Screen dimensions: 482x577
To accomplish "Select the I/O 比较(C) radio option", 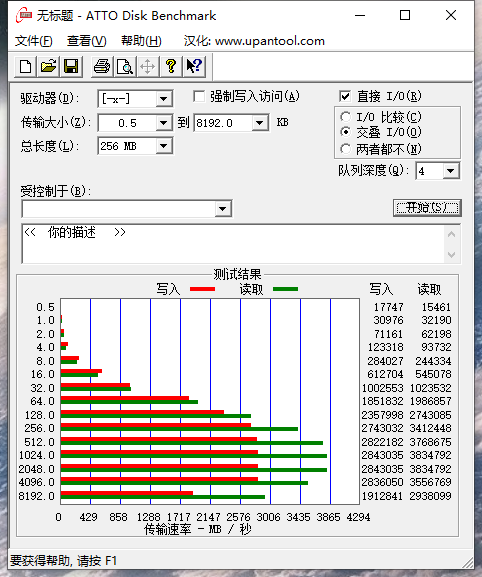I will [345, 117].
